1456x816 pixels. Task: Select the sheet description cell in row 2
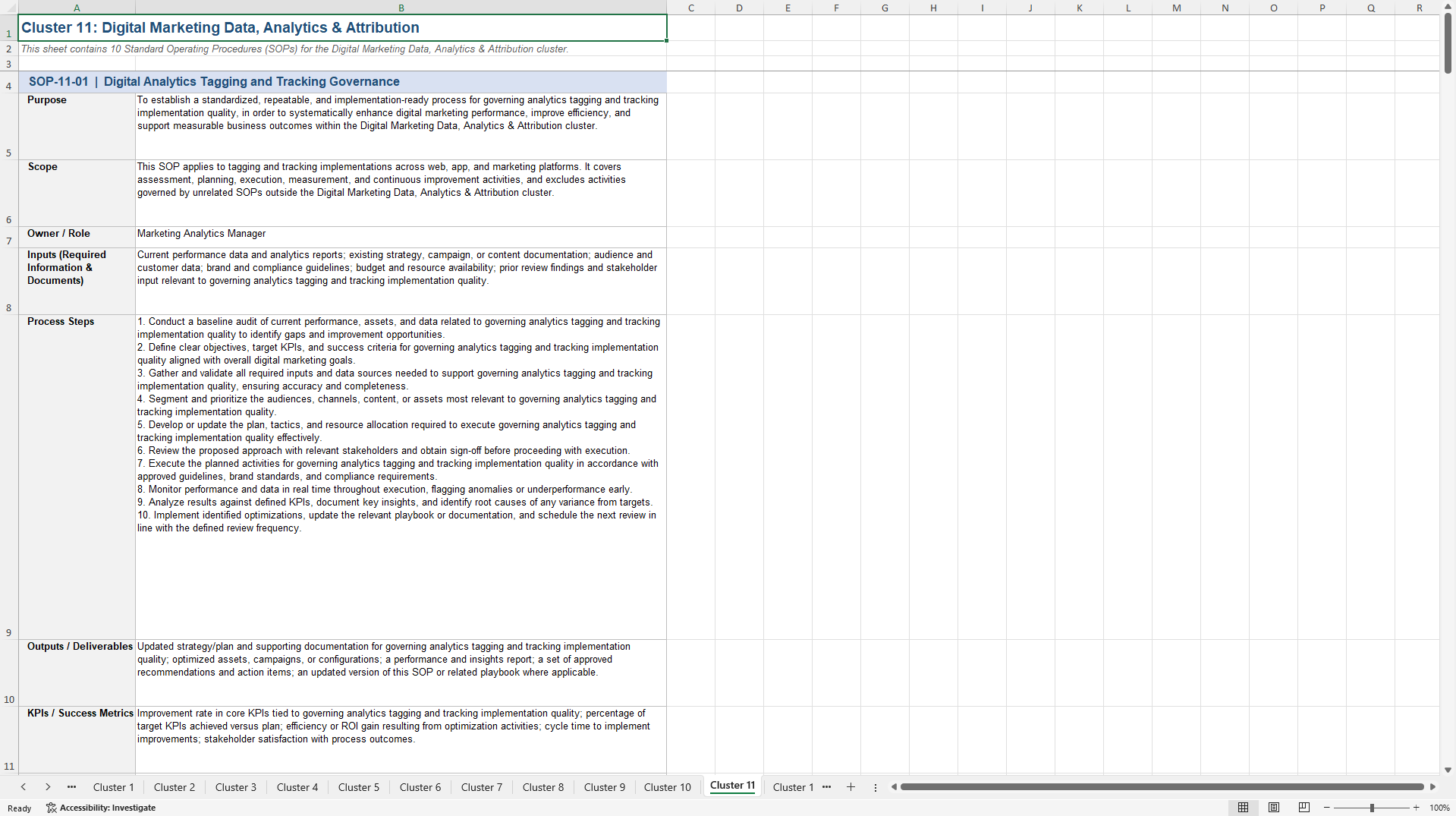click(x=342, y=49)
